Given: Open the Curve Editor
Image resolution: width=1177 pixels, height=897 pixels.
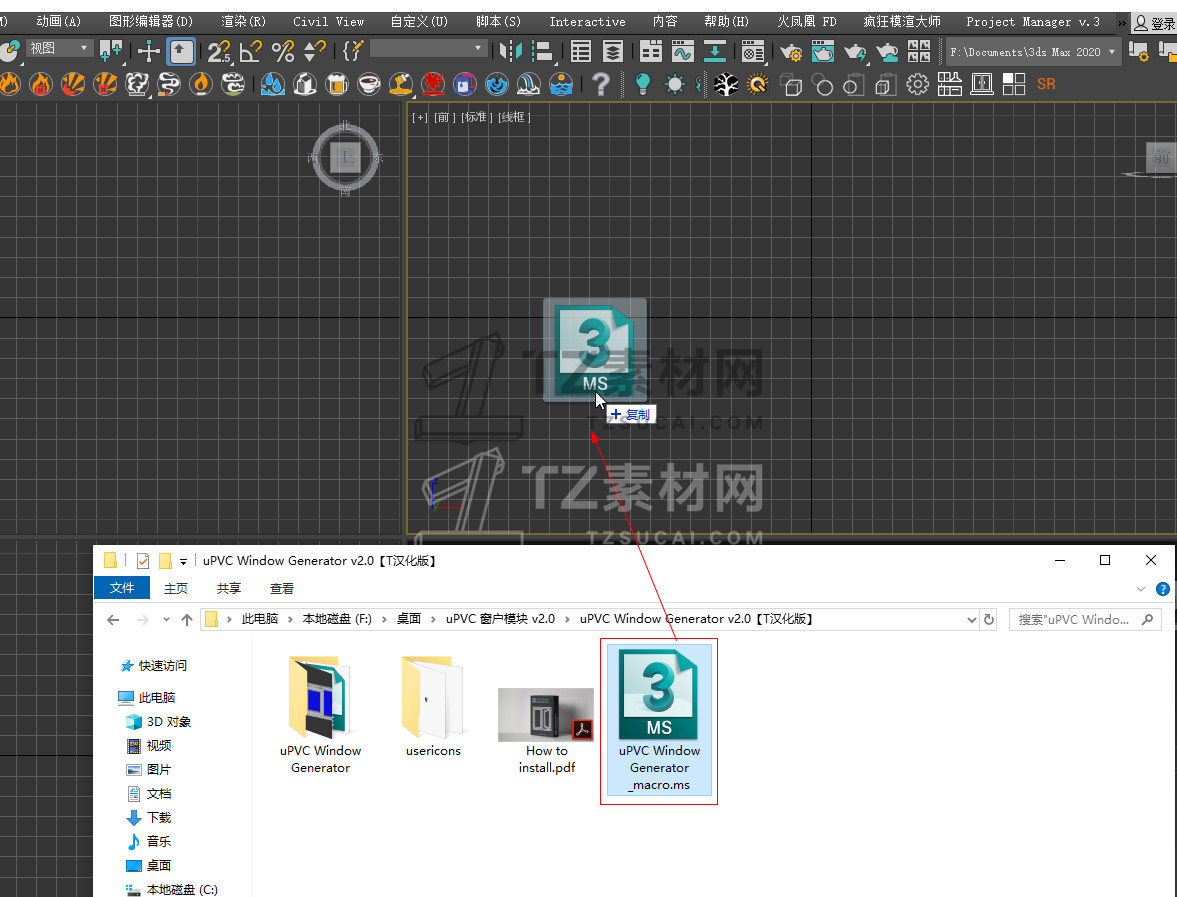Looking at the screenshot, I should tap(682, 52).
